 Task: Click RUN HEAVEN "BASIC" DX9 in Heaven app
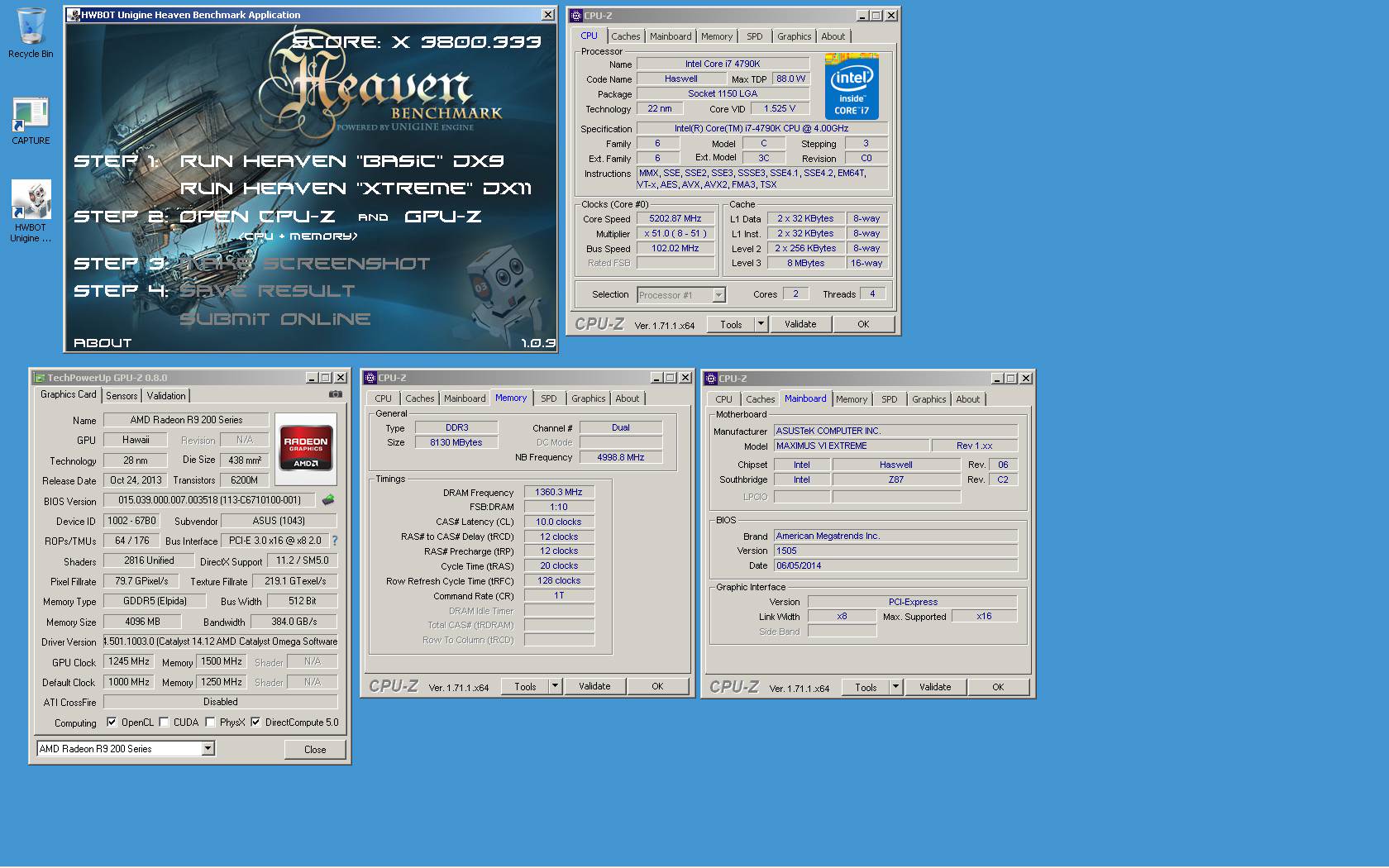point(341,161)
